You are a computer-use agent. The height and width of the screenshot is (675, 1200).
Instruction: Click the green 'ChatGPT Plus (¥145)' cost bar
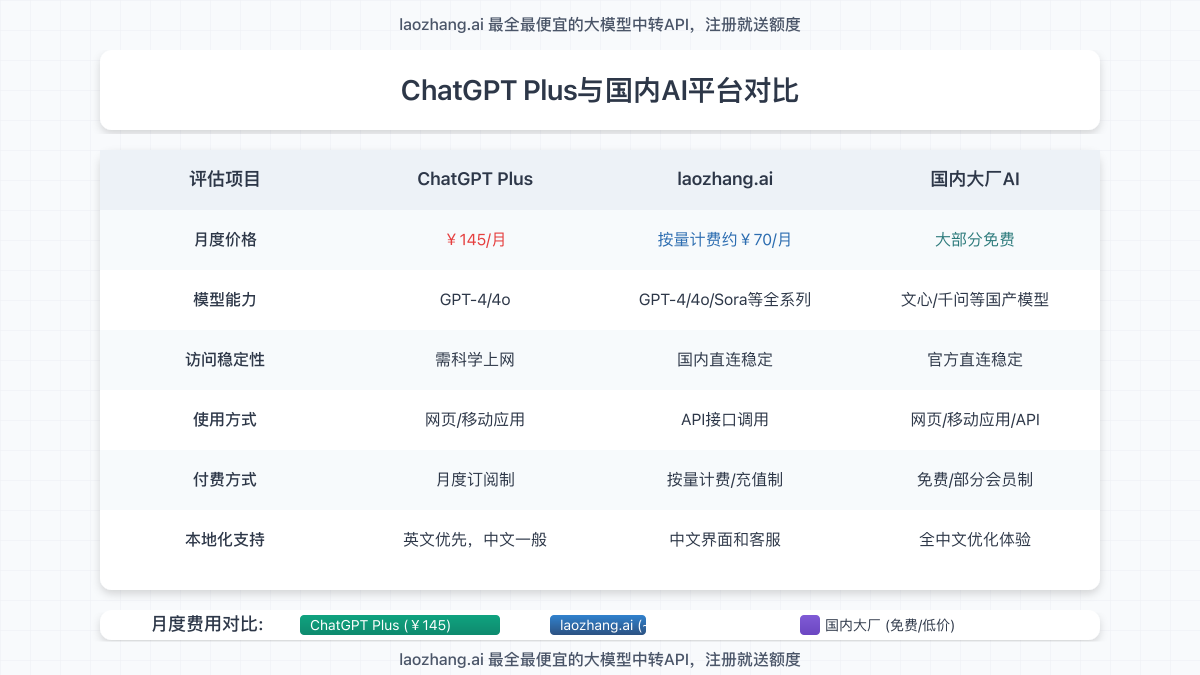[x=400, y=625]
